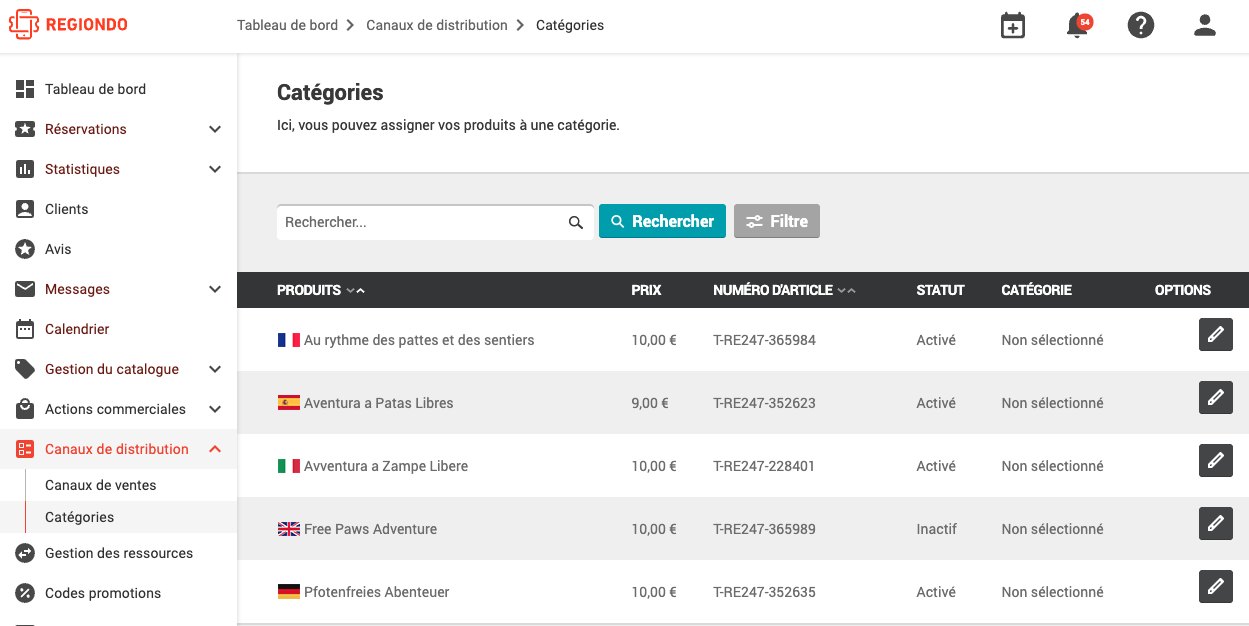Click the Clients sidebar icon
This screenshot has width=1249, height=626.
coord(25,209)
